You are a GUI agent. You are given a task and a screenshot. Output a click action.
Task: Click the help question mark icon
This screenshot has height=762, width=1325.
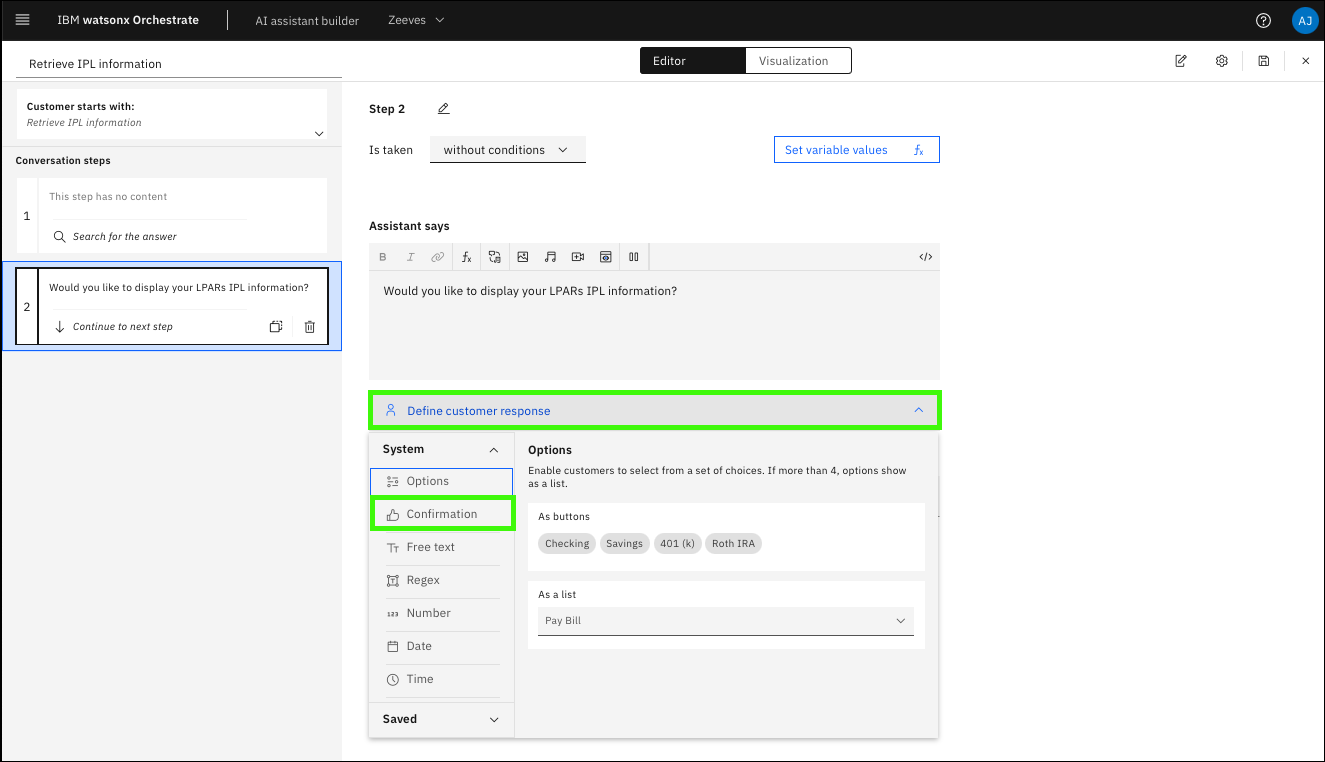pyautogui.click(x=1263, y=20)
